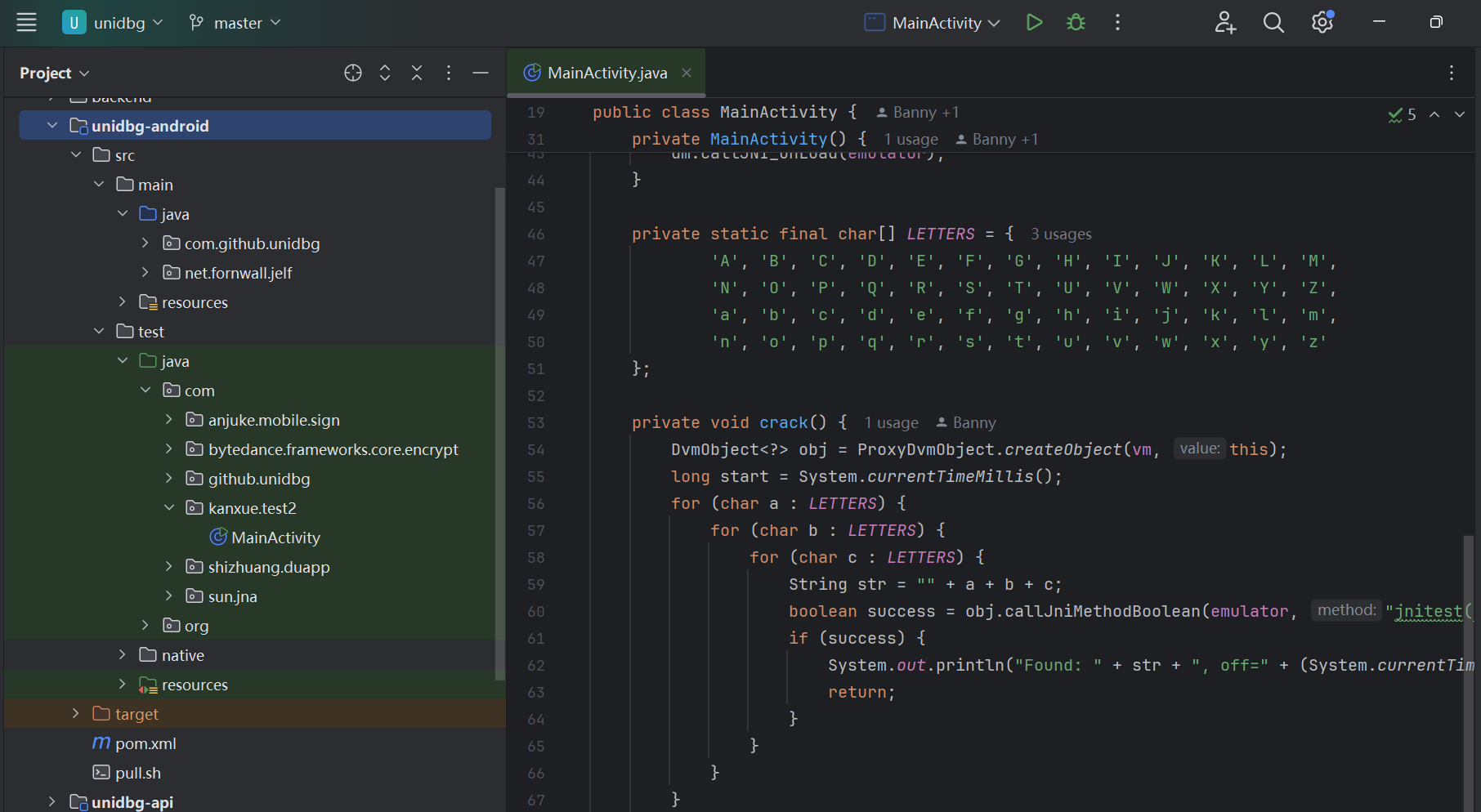Start debugging with the bug icon
The height and width of the screenshot is (812, 1481).
tap(1076, 22)
